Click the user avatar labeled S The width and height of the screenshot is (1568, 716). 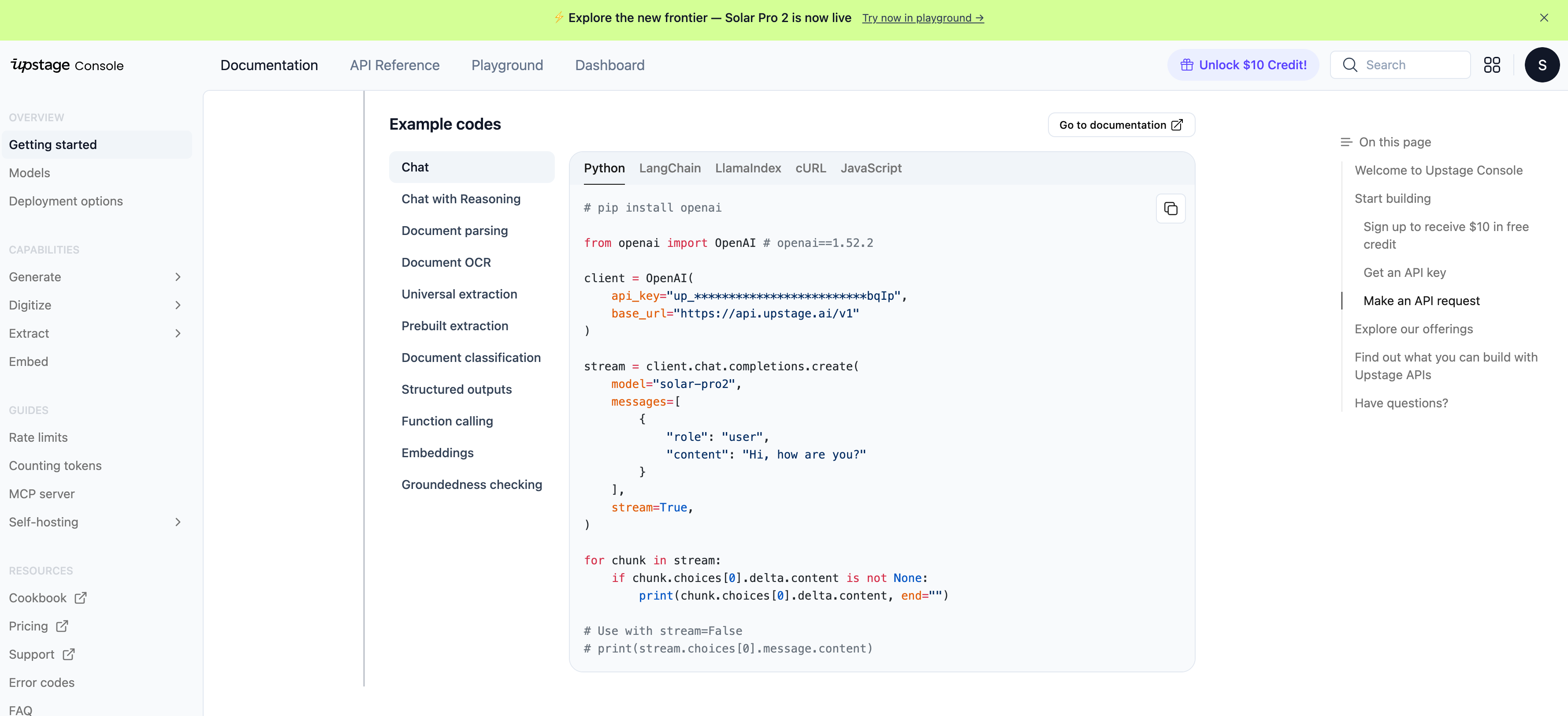1541,65
